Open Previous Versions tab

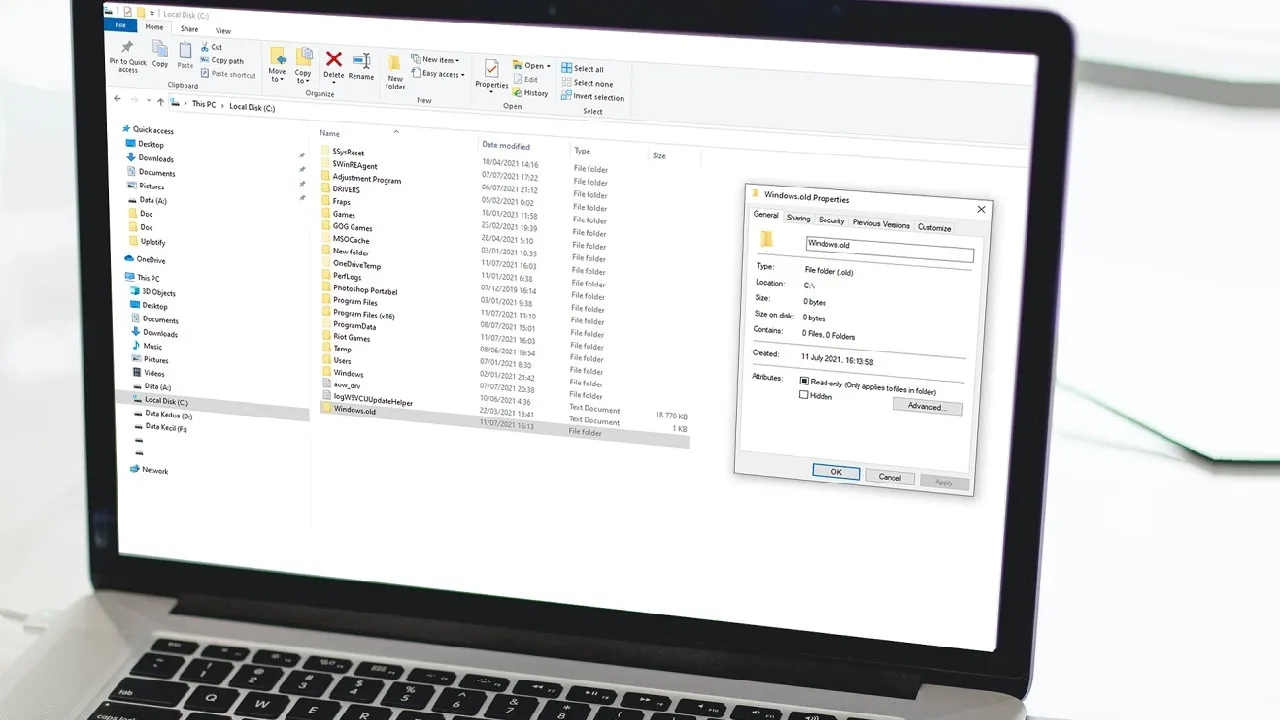tap(881, 224)
